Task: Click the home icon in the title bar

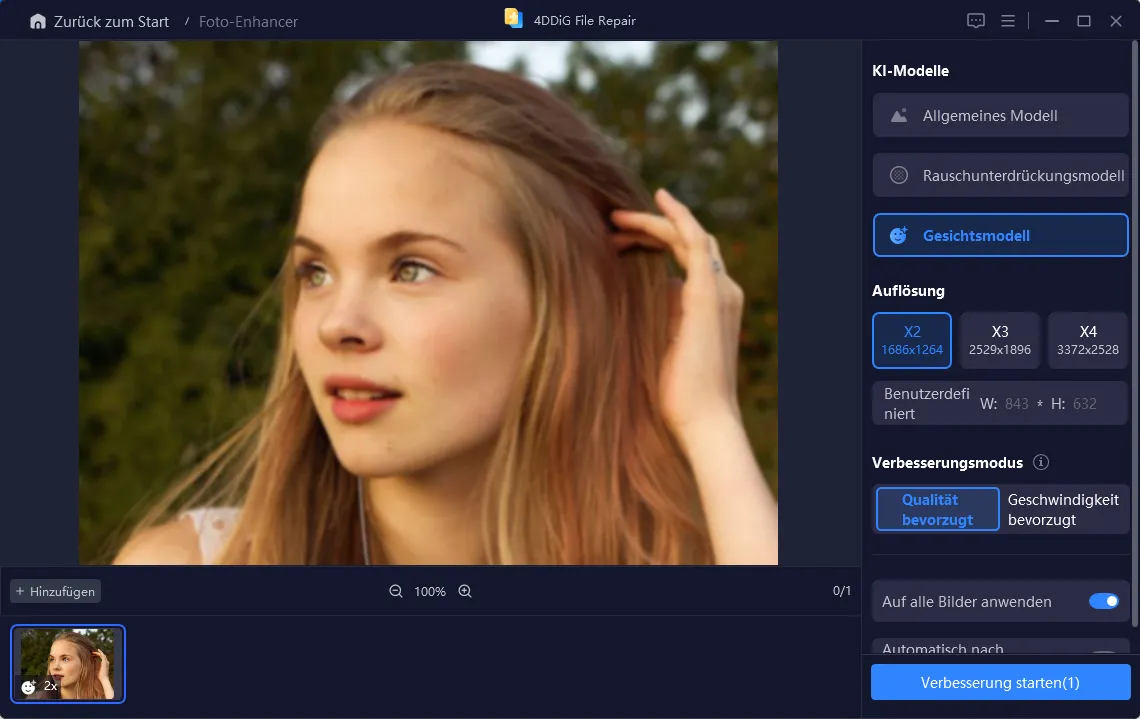Action: point(38,20)
